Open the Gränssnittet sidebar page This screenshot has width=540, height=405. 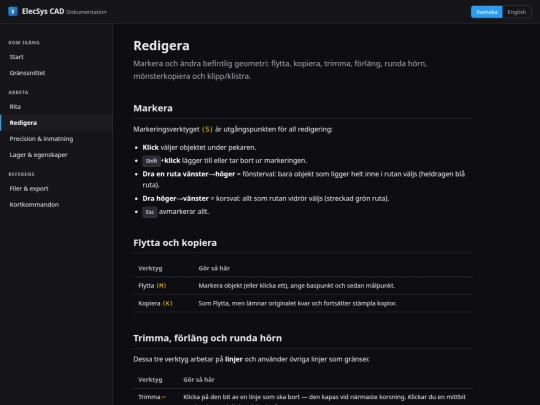(x=56, y=73)
